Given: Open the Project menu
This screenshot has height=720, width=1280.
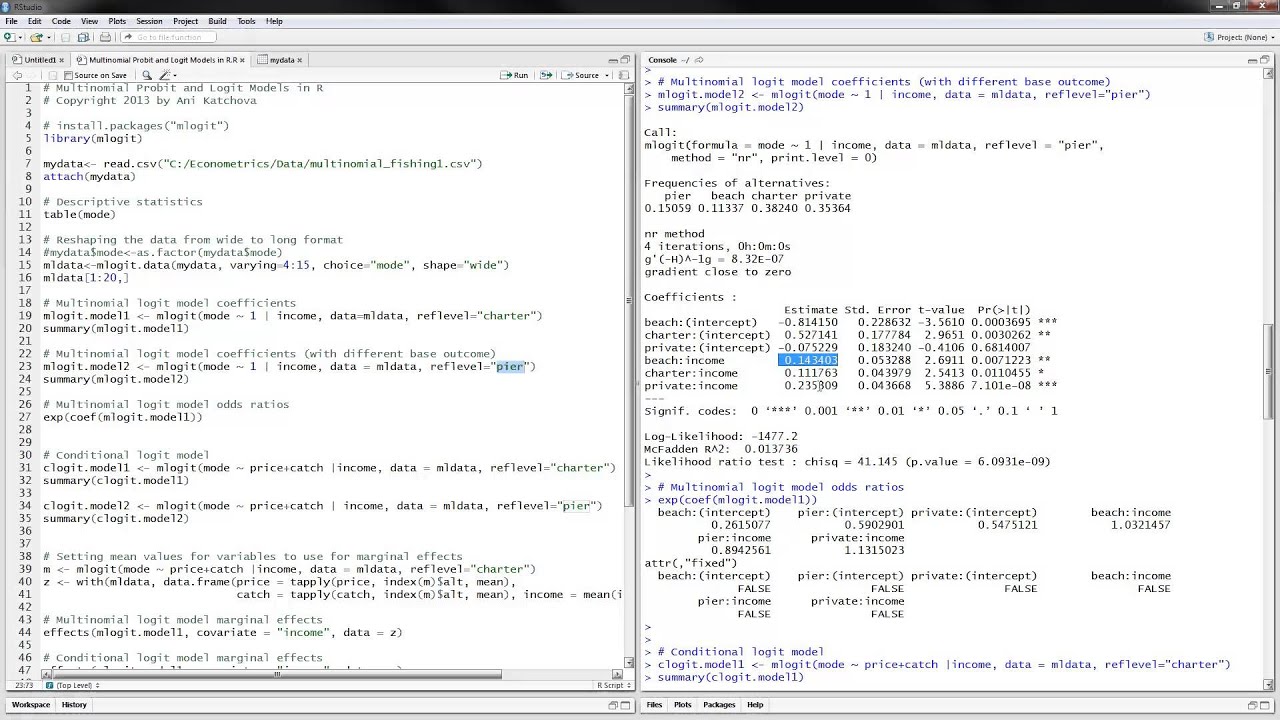Looking at the screenshot, I should point(185,21).
